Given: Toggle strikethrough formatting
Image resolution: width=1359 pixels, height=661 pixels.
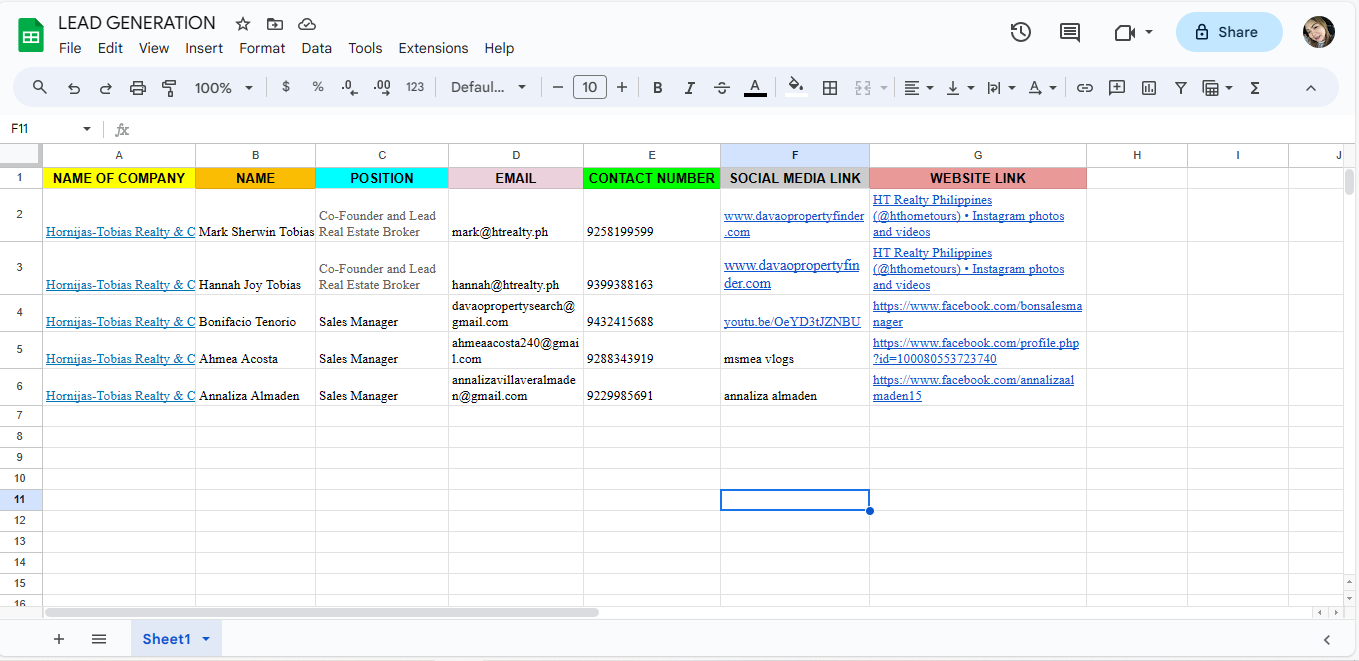Looking at the screenshot, I should pos(722,88).
